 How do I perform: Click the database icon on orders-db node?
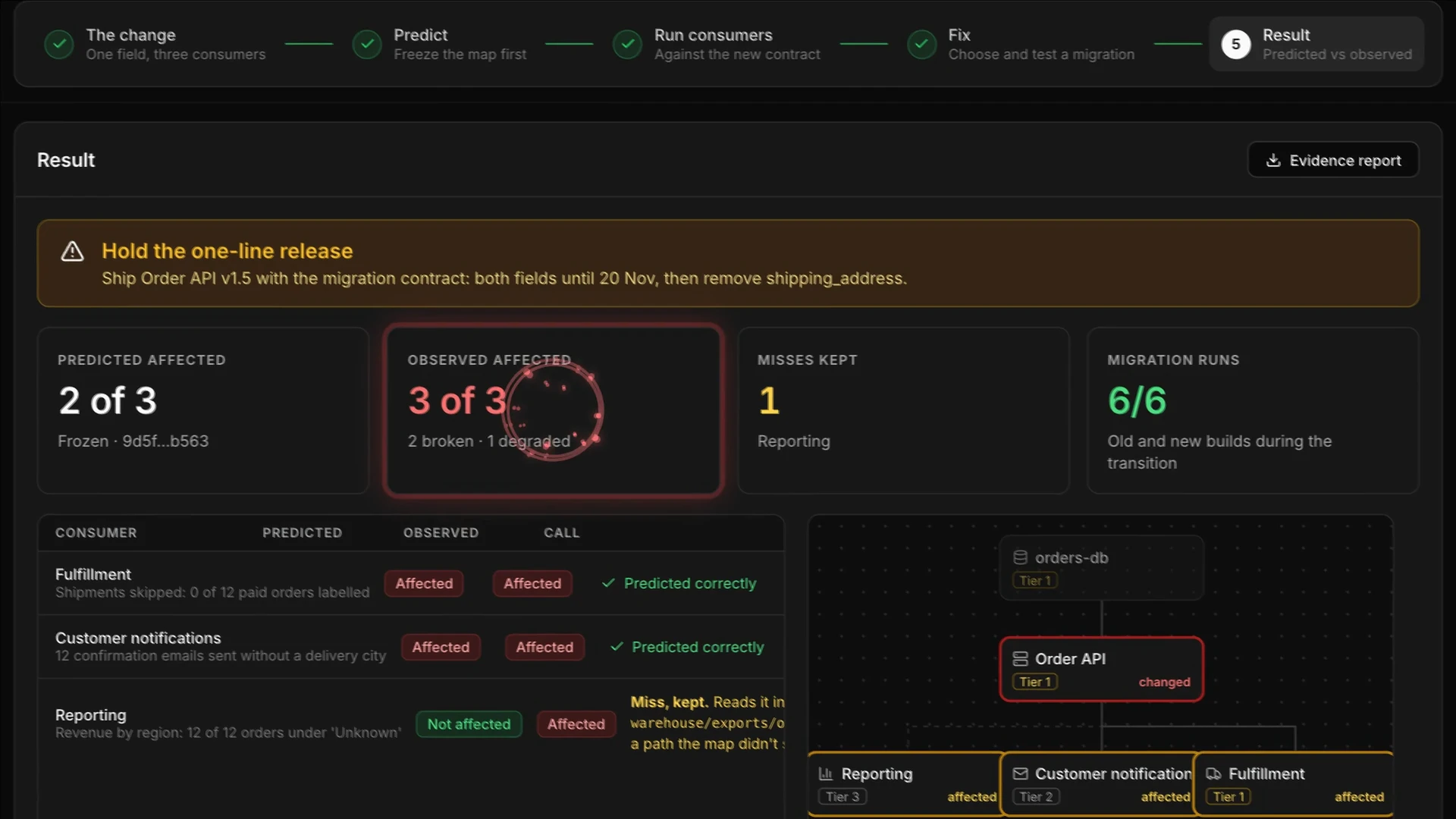[1021, 557]
